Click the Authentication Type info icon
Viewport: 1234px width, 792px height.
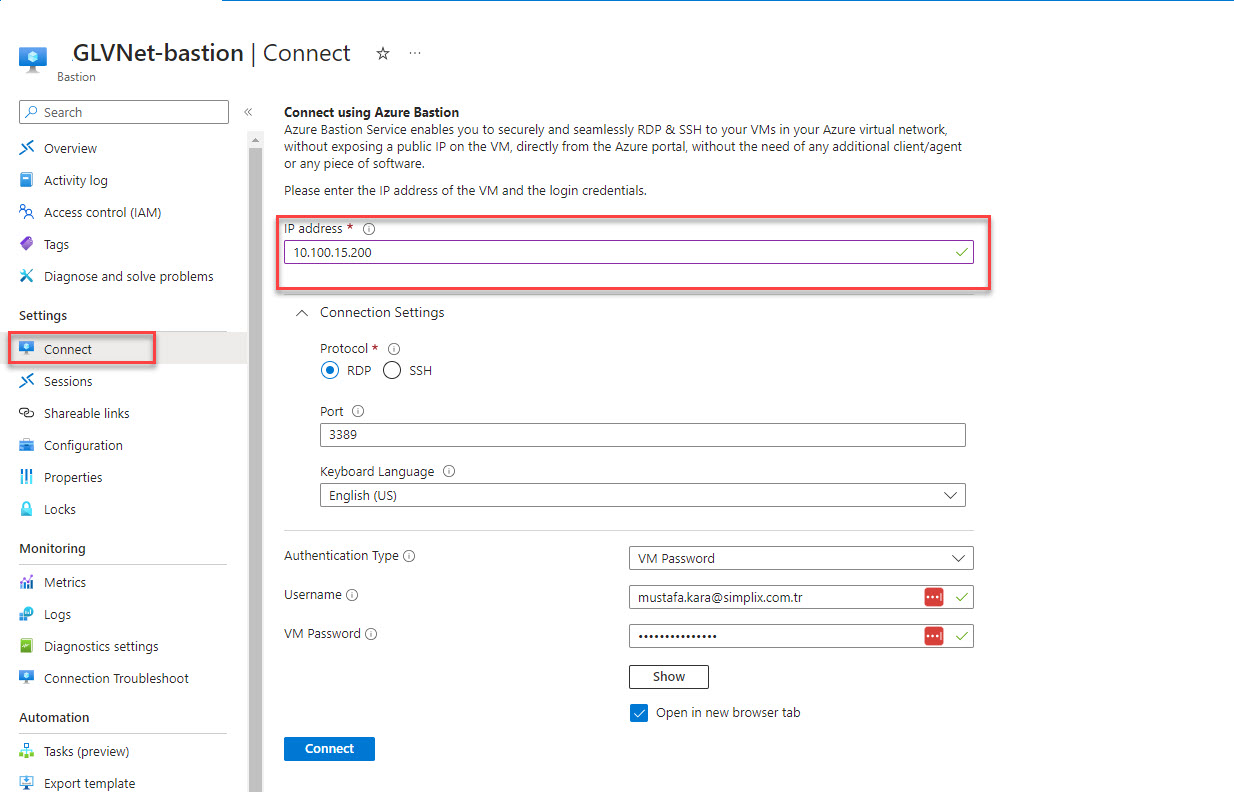(409, 556)
